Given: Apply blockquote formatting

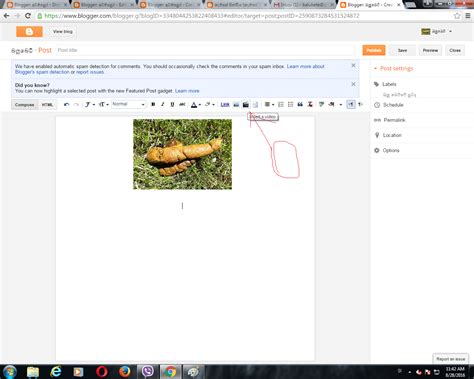Looking at the screenshot, I should point(300,105).
